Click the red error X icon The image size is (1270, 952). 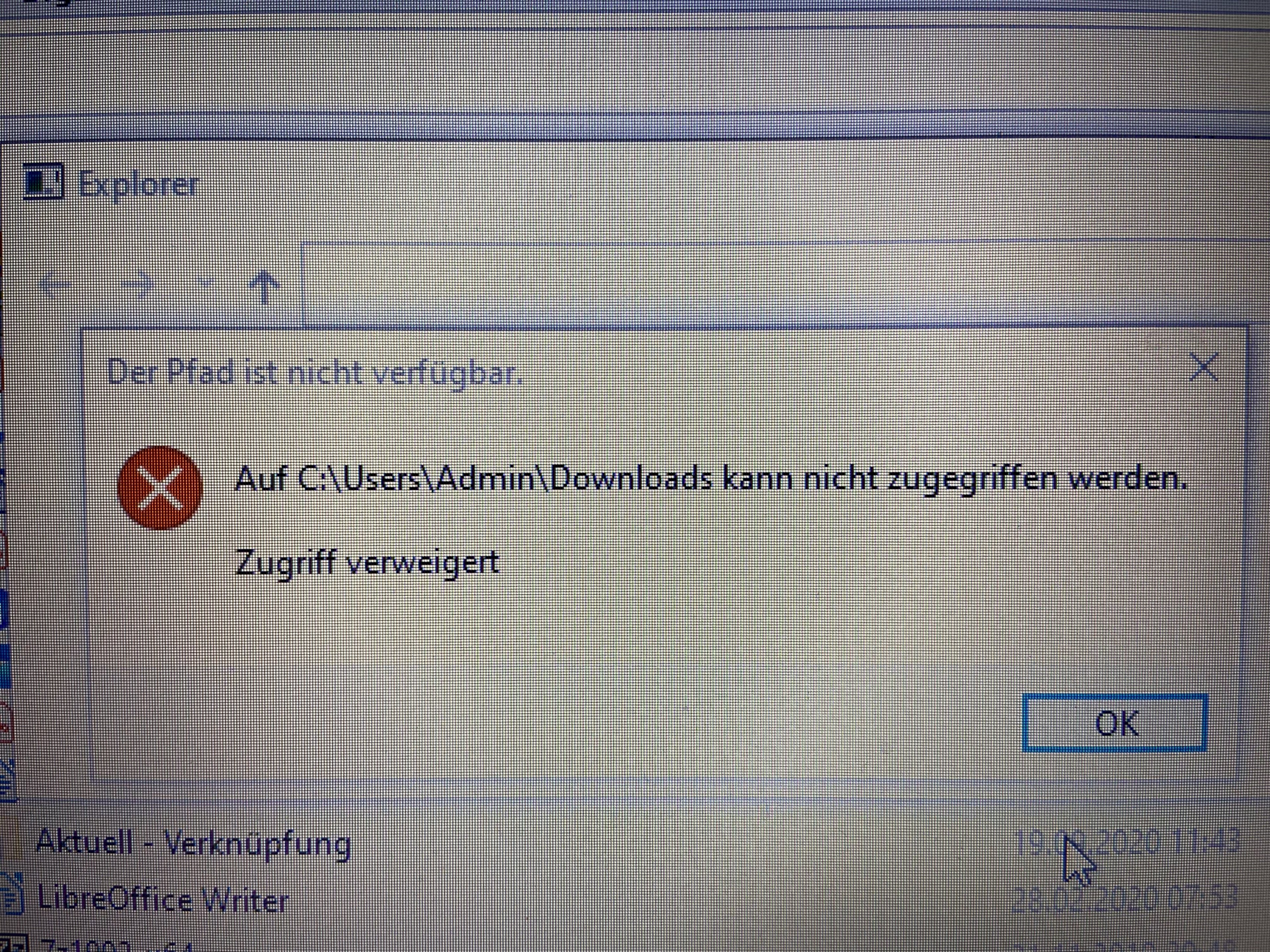(x=160, y=487)
